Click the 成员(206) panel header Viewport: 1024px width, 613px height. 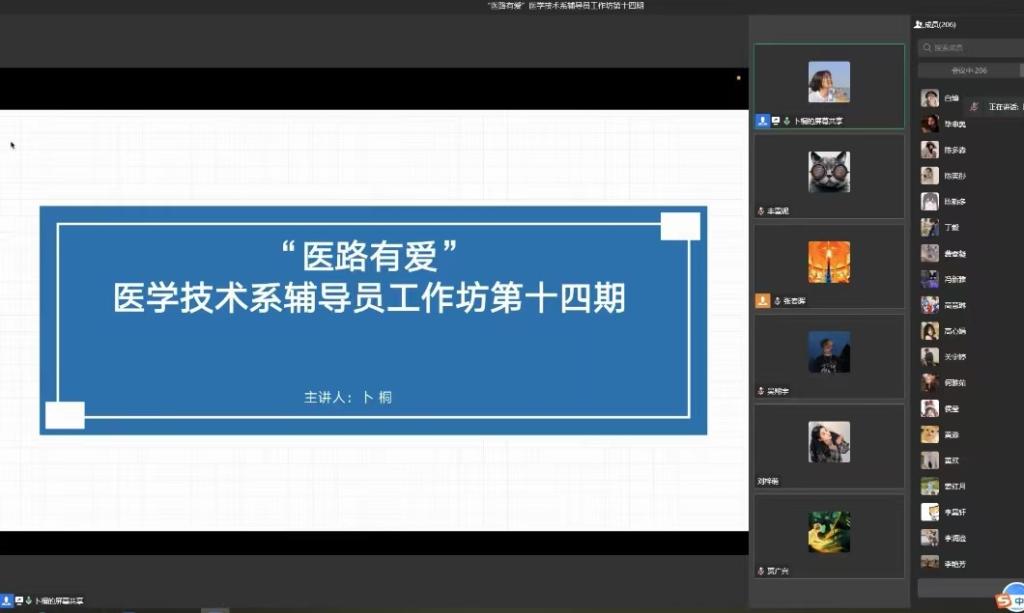click(x=935, y=24)
